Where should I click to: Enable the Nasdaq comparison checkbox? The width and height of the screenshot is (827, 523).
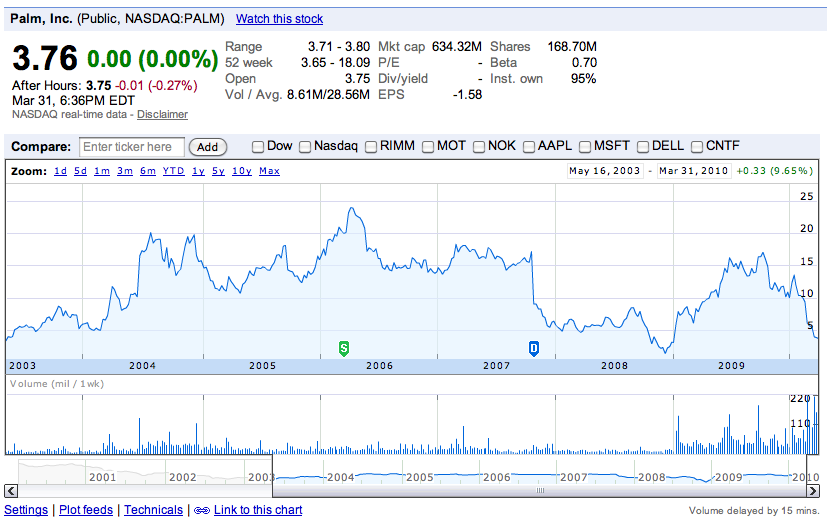tap(305, 147)
